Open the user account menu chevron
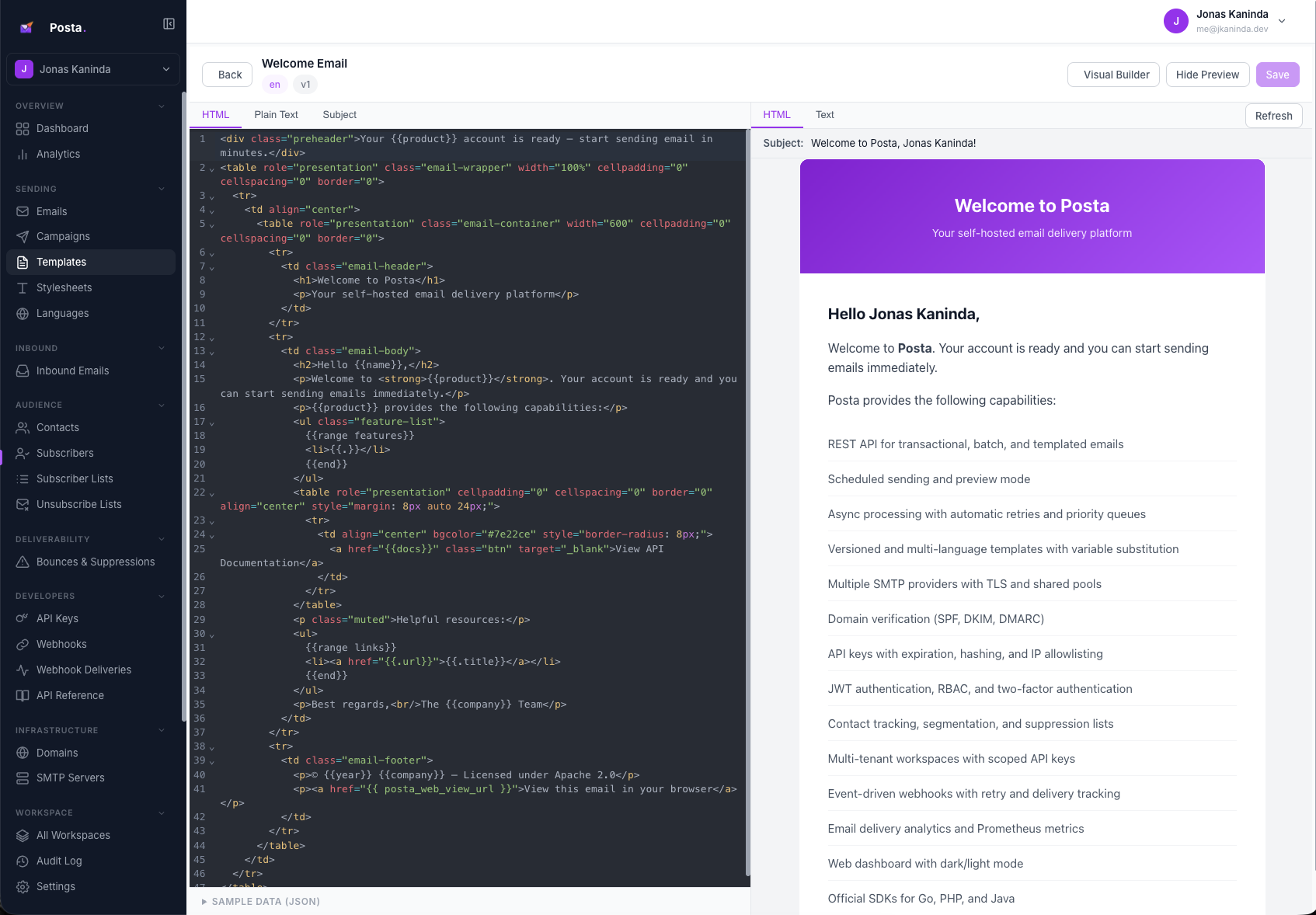 coord(1282,21)
